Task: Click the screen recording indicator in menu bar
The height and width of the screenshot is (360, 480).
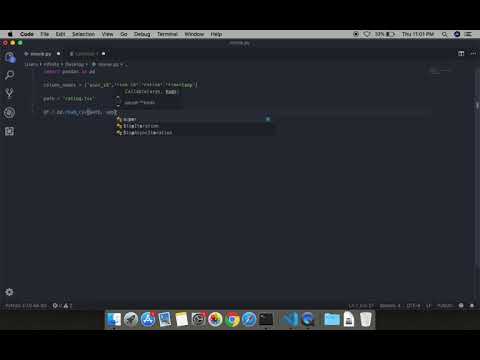Action: click(356, 34)
